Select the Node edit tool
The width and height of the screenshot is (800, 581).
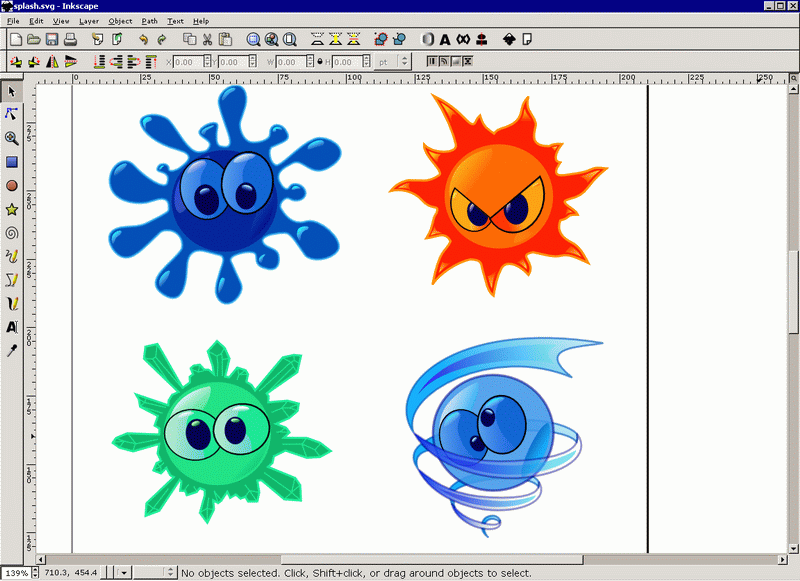tap(12, 114)
